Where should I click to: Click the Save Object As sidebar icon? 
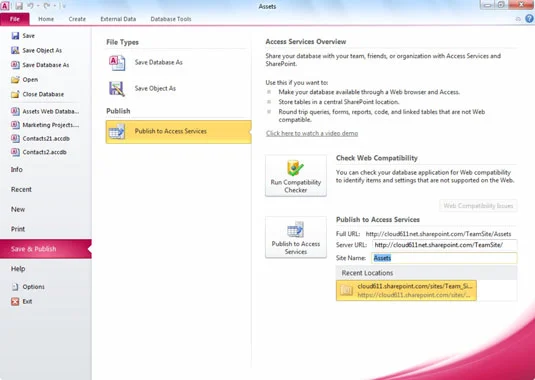(x=15, y=50)
